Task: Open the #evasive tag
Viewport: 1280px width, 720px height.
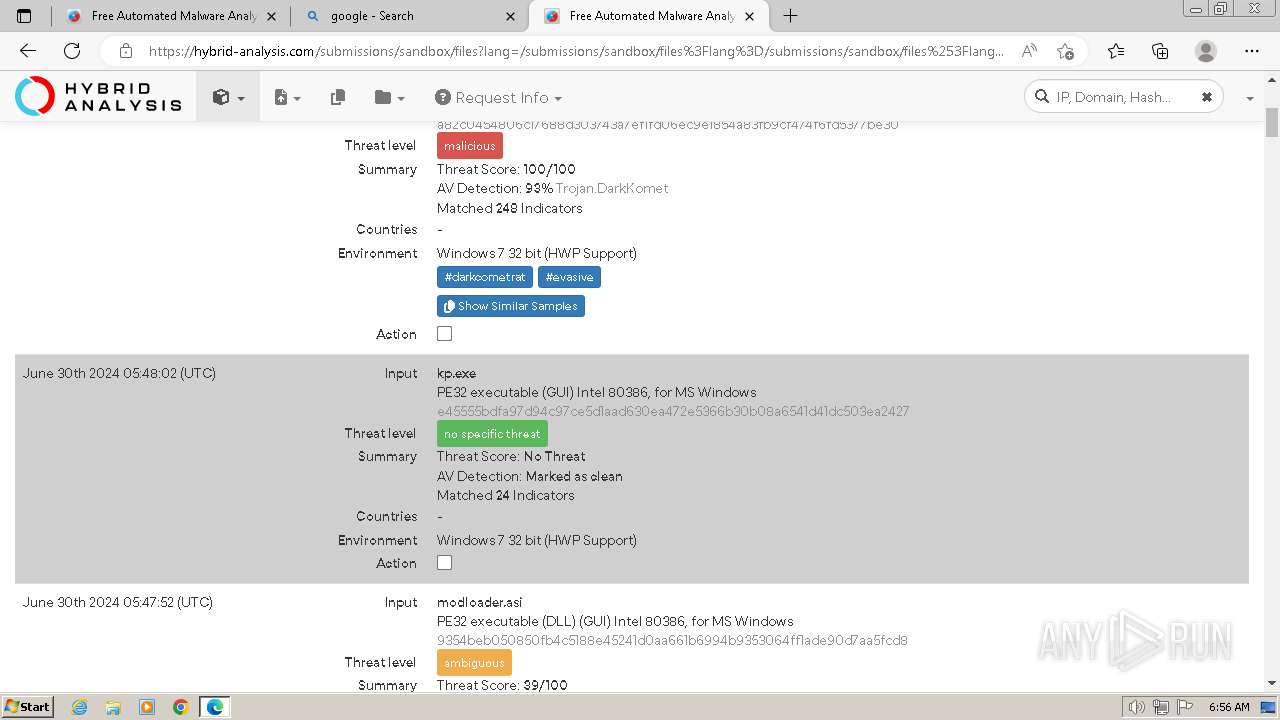Action: [x=569, y=277]
